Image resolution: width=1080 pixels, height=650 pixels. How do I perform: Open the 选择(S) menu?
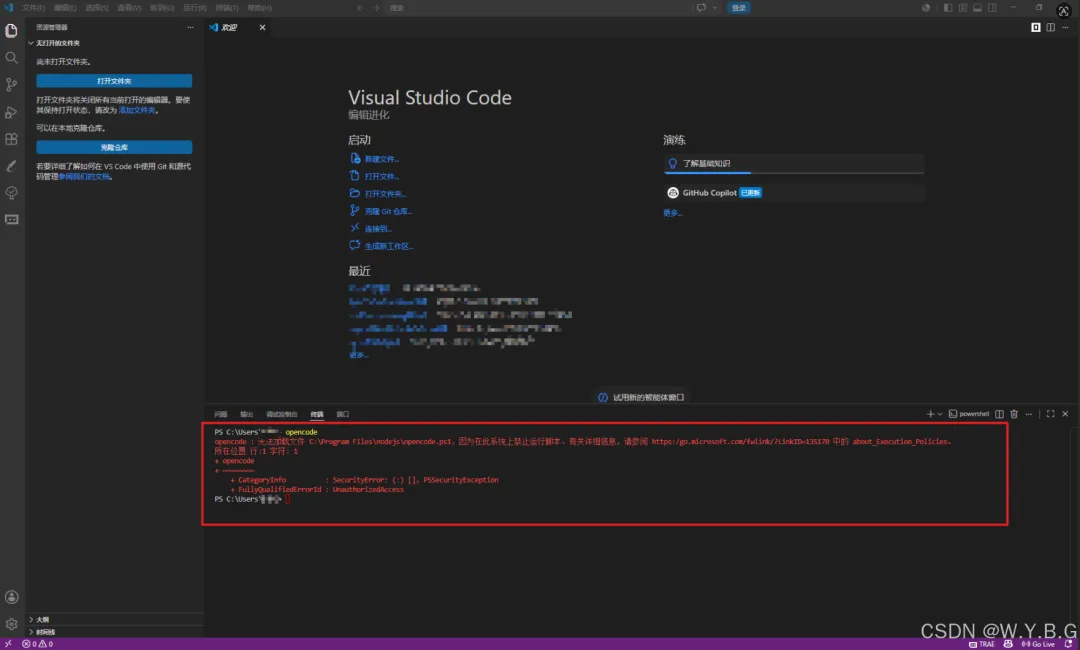96,8
